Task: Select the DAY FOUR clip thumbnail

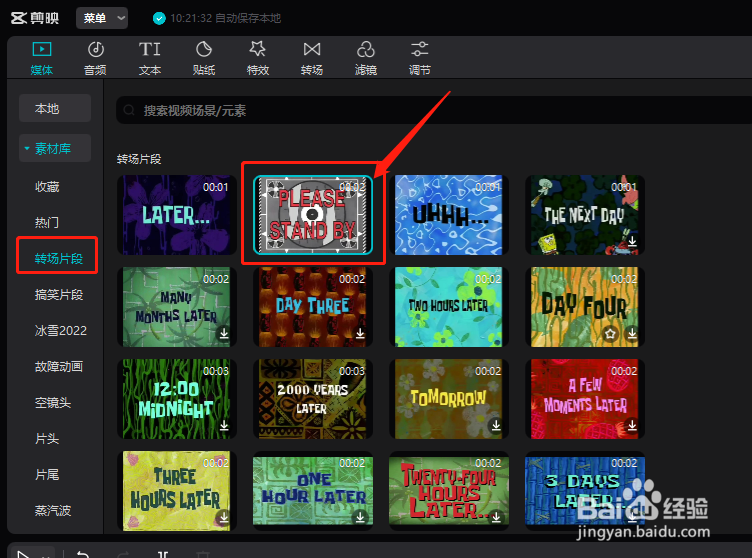Action: pos(585,307)
